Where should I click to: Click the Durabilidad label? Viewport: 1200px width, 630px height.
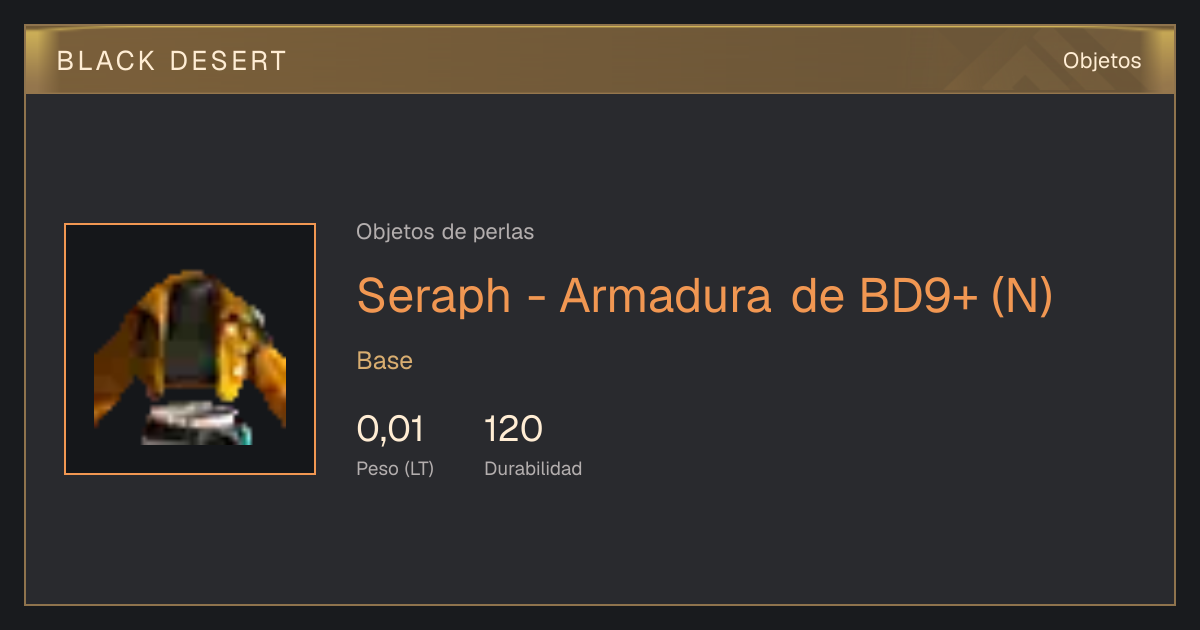pos(533,469)
